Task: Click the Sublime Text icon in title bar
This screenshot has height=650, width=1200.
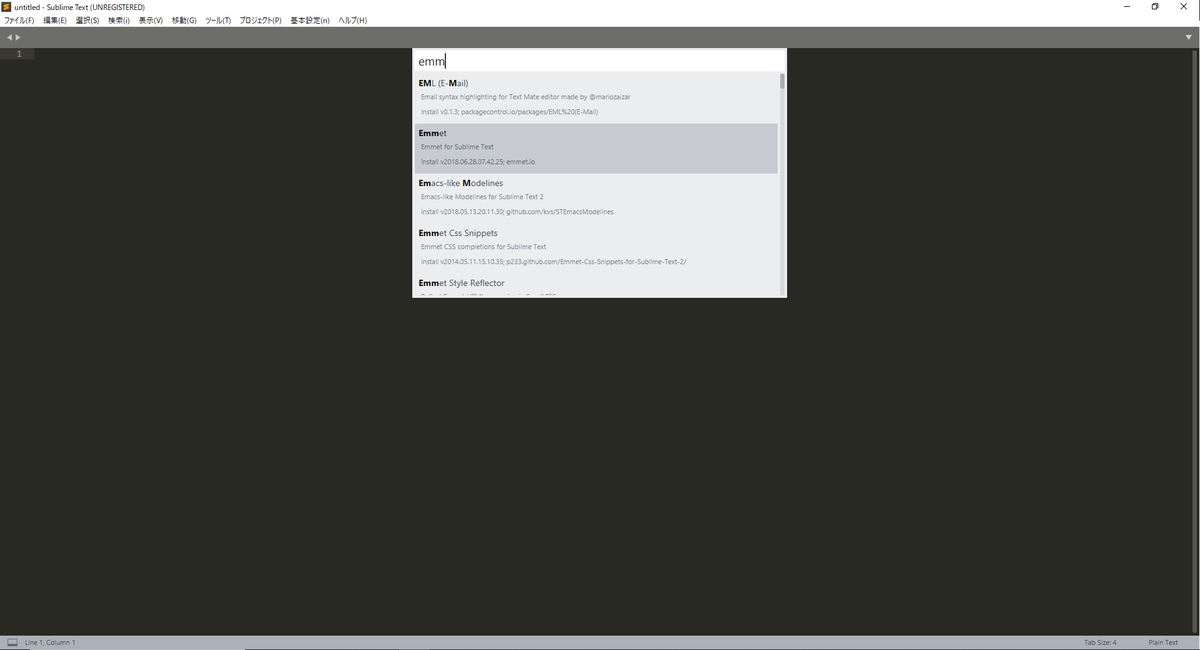Action: tap(6, 6)
